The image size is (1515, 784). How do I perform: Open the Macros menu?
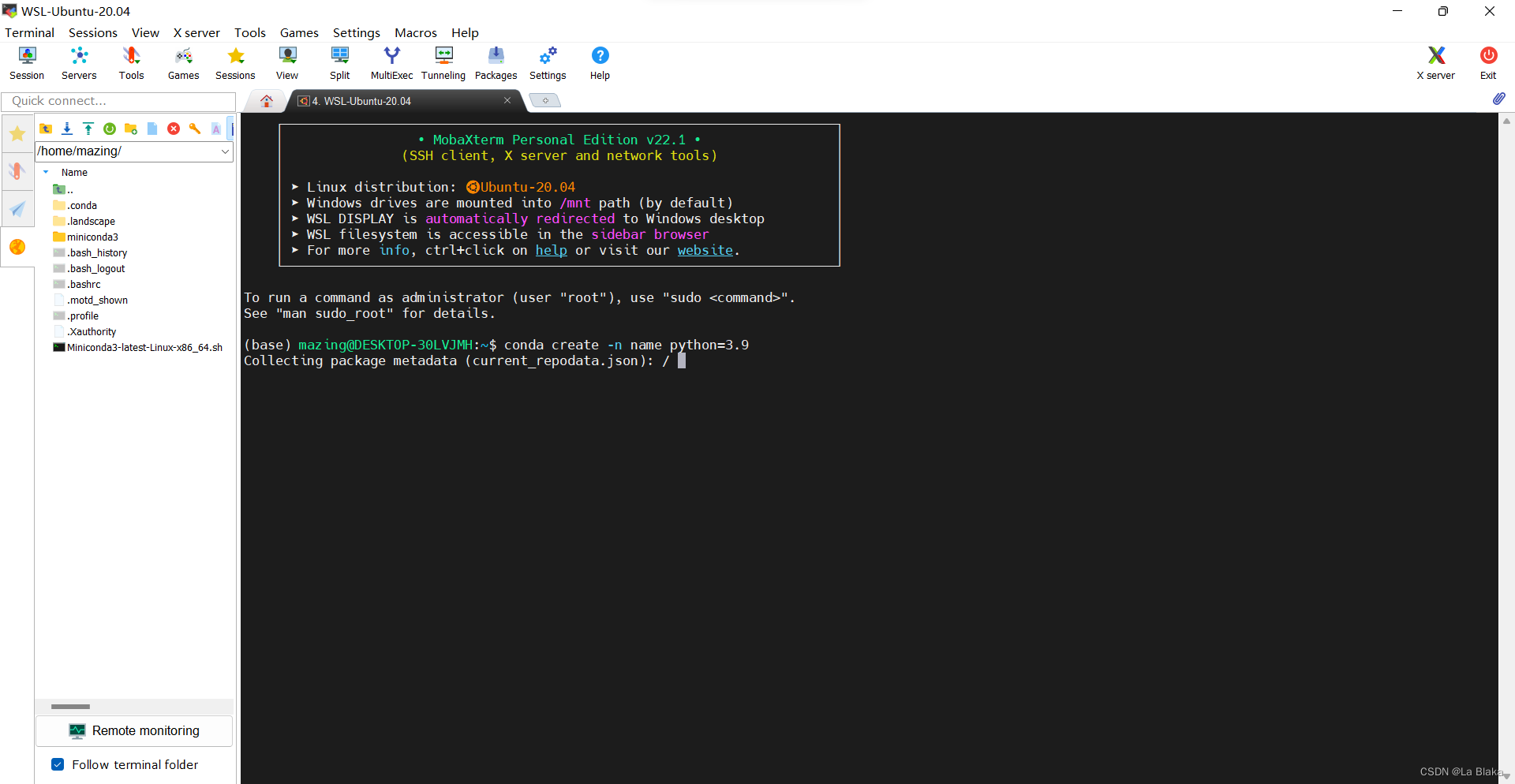tap(415, 32)
